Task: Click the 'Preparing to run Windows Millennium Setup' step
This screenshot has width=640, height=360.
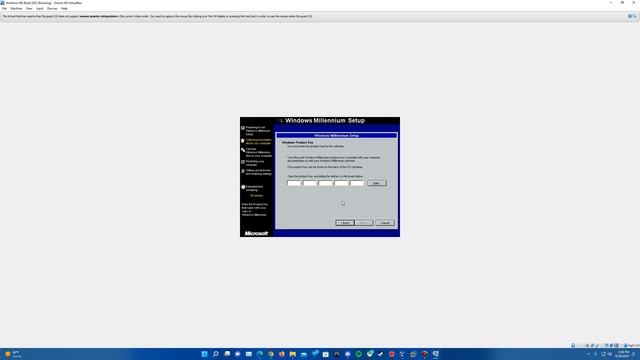Action: pos(258,131)
